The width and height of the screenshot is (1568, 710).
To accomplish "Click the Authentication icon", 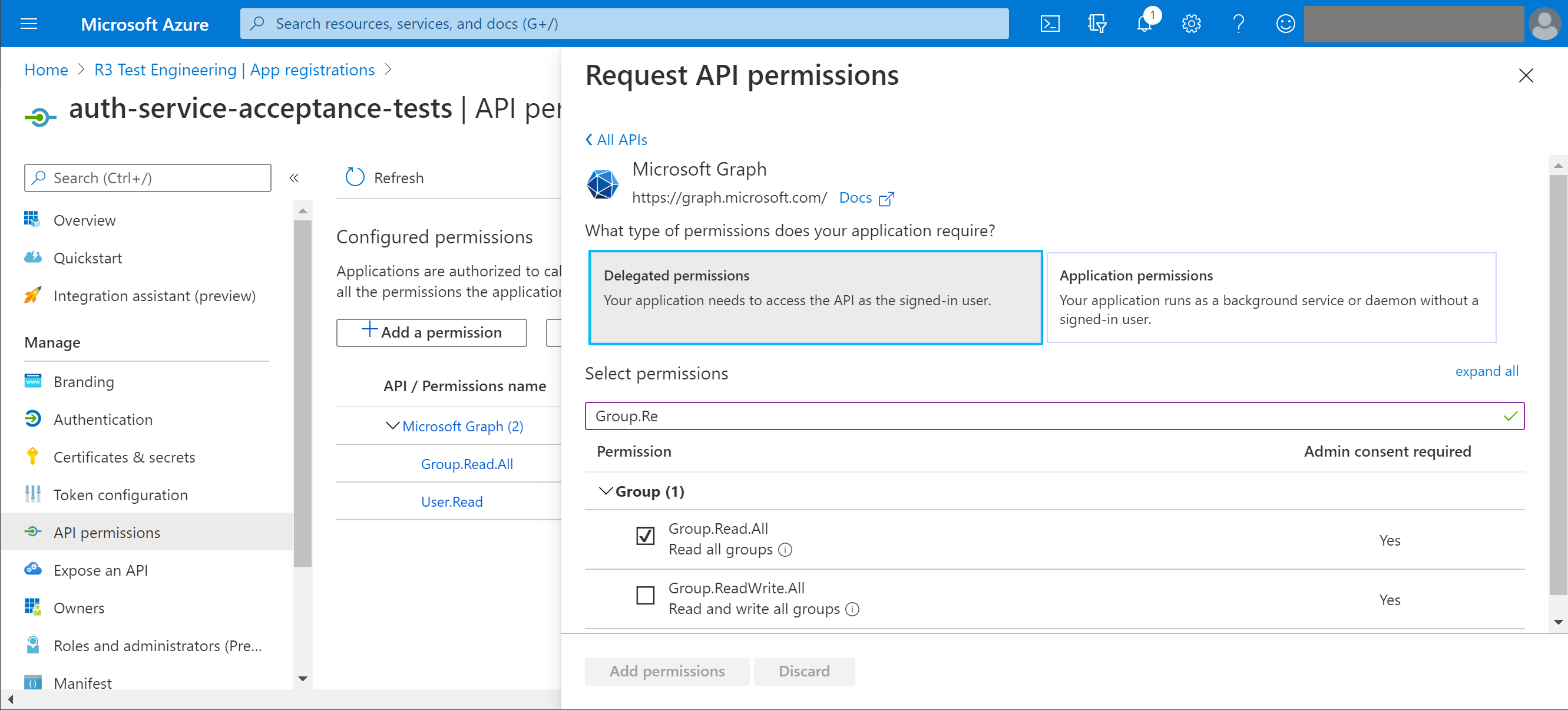I will pyautogui.click(x=32, y=419).
